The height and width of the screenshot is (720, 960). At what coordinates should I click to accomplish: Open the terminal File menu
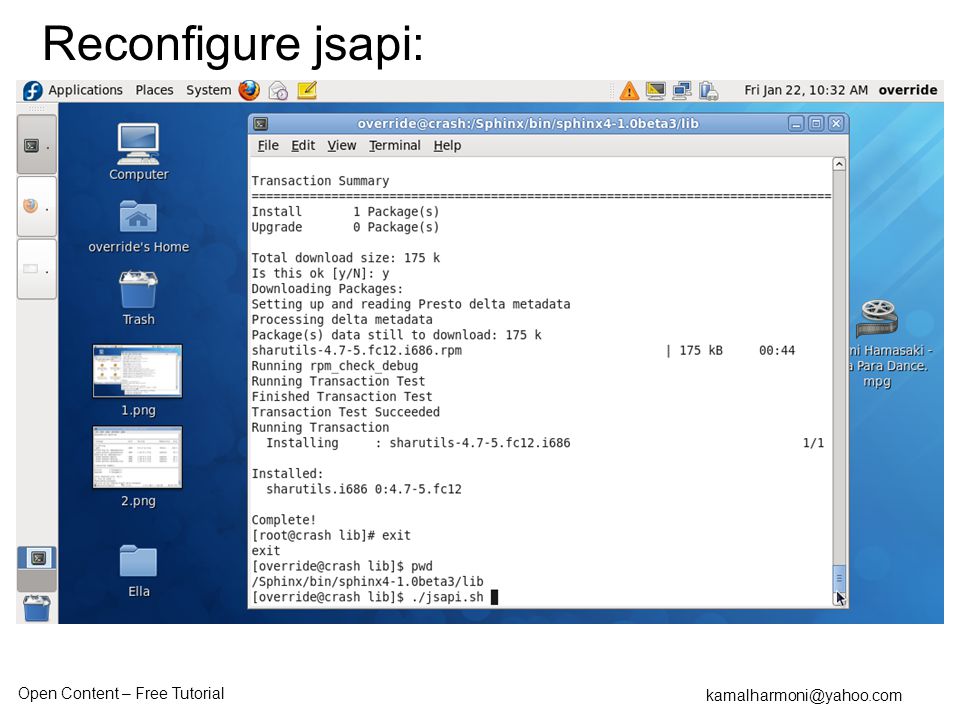pyautogui.click(x=268, y=146)
